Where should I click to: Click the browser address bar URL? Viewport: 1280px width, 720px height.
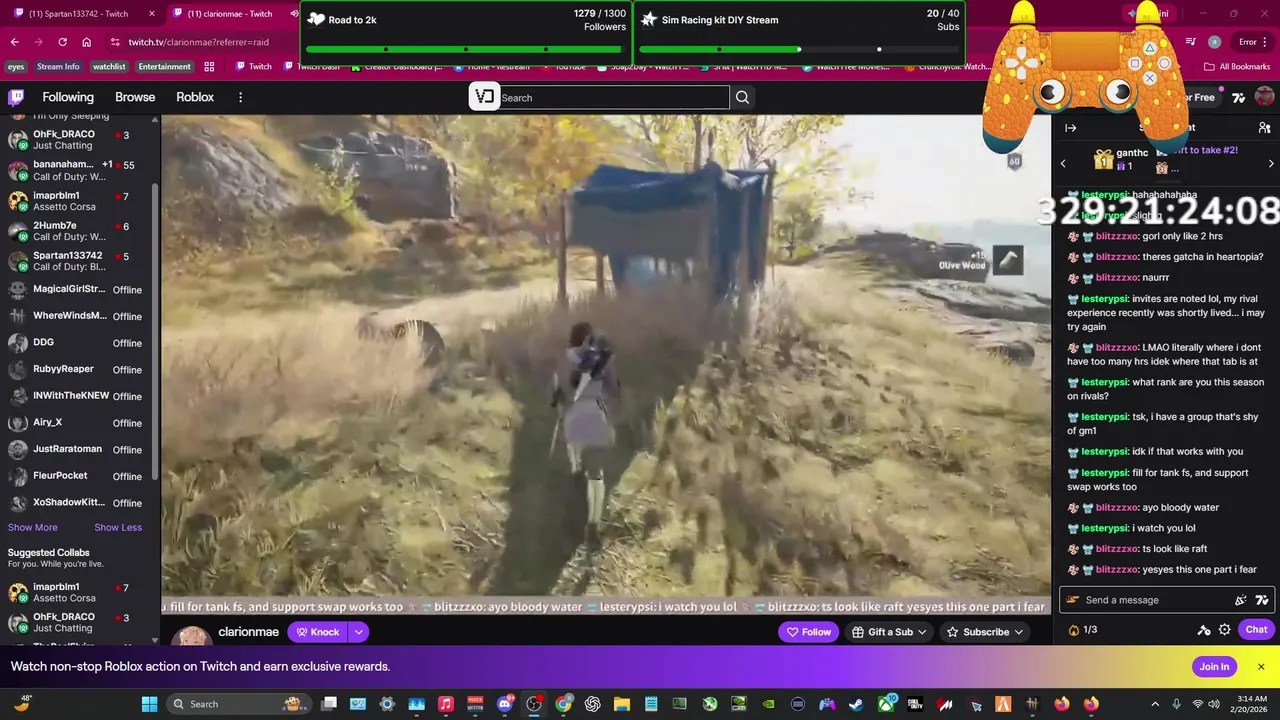coord(198,42)
